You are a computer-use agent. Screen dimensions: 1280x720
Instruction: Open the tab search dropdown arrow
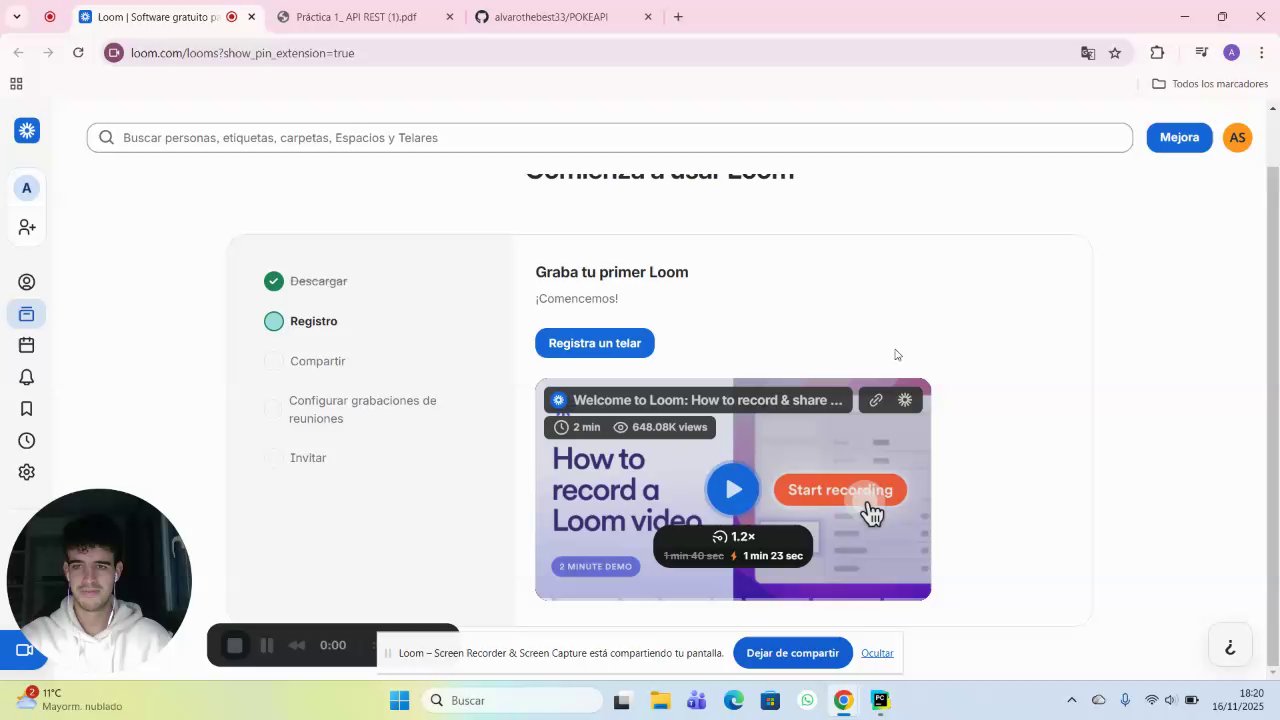point(16,17)
